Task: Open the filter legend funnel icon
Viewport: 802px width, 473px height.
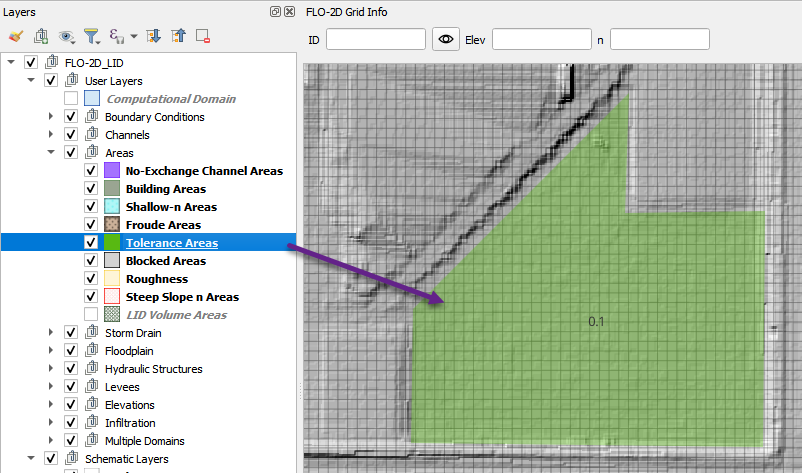Action: pyautogui.click(x=93, y=37)
